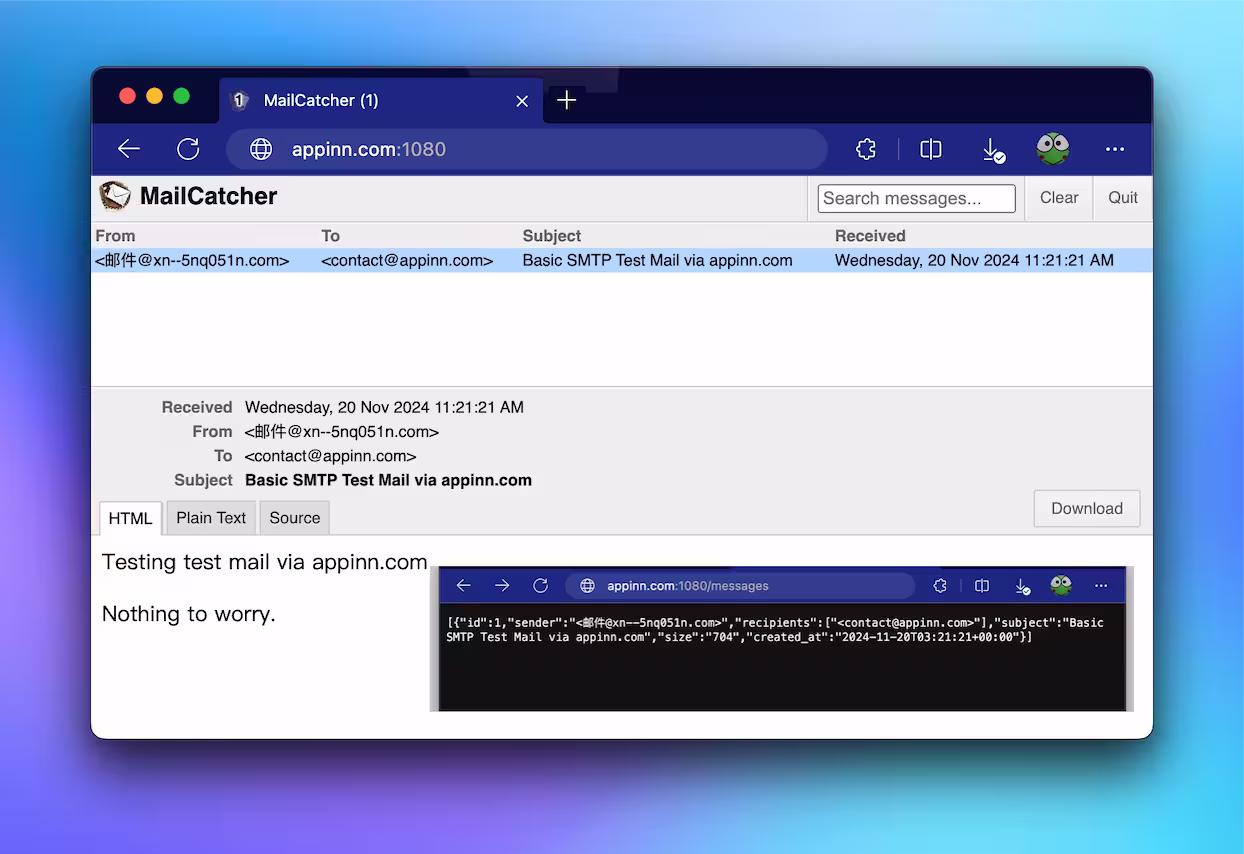Close the MailCatcher (1) tab
Screen dimensions: 1244x854
point(522,101)
